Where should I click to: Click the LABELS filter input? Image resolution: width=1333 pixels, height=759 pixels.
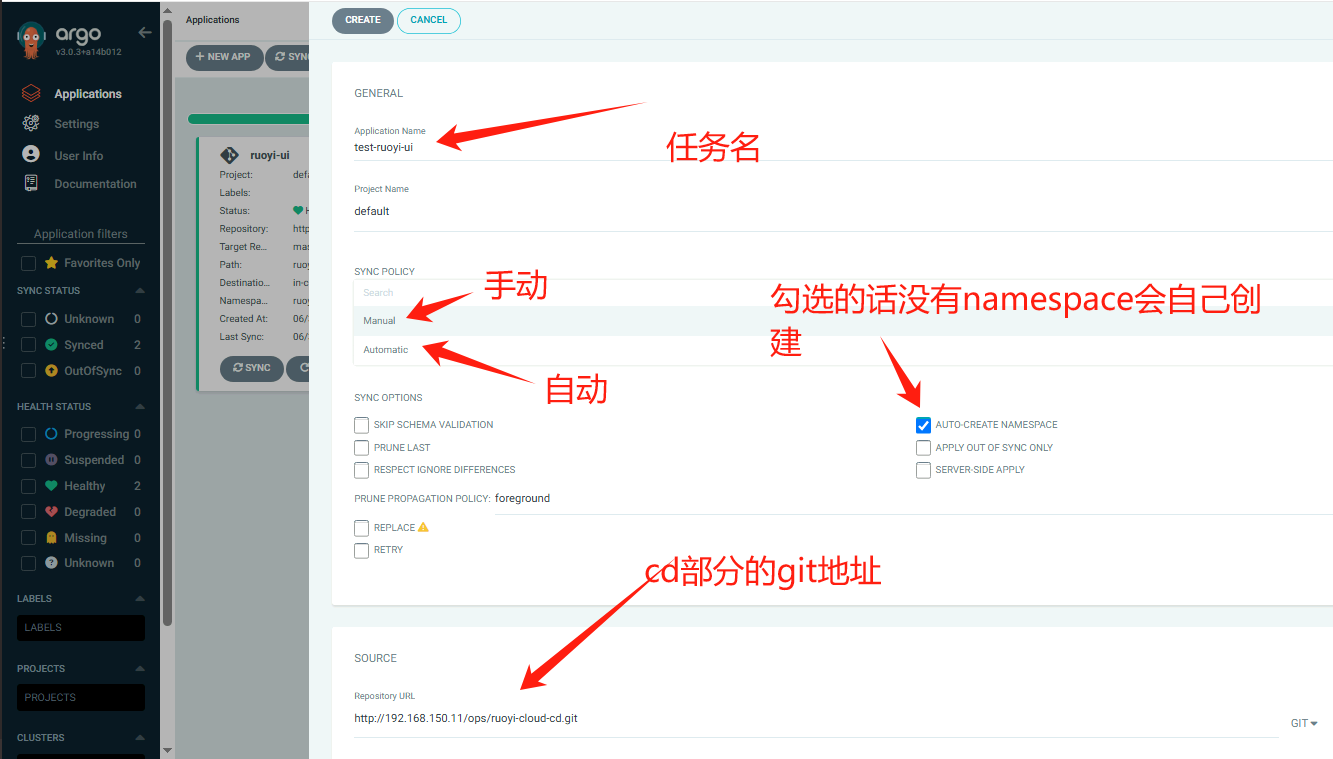click(x=81, y=628)
